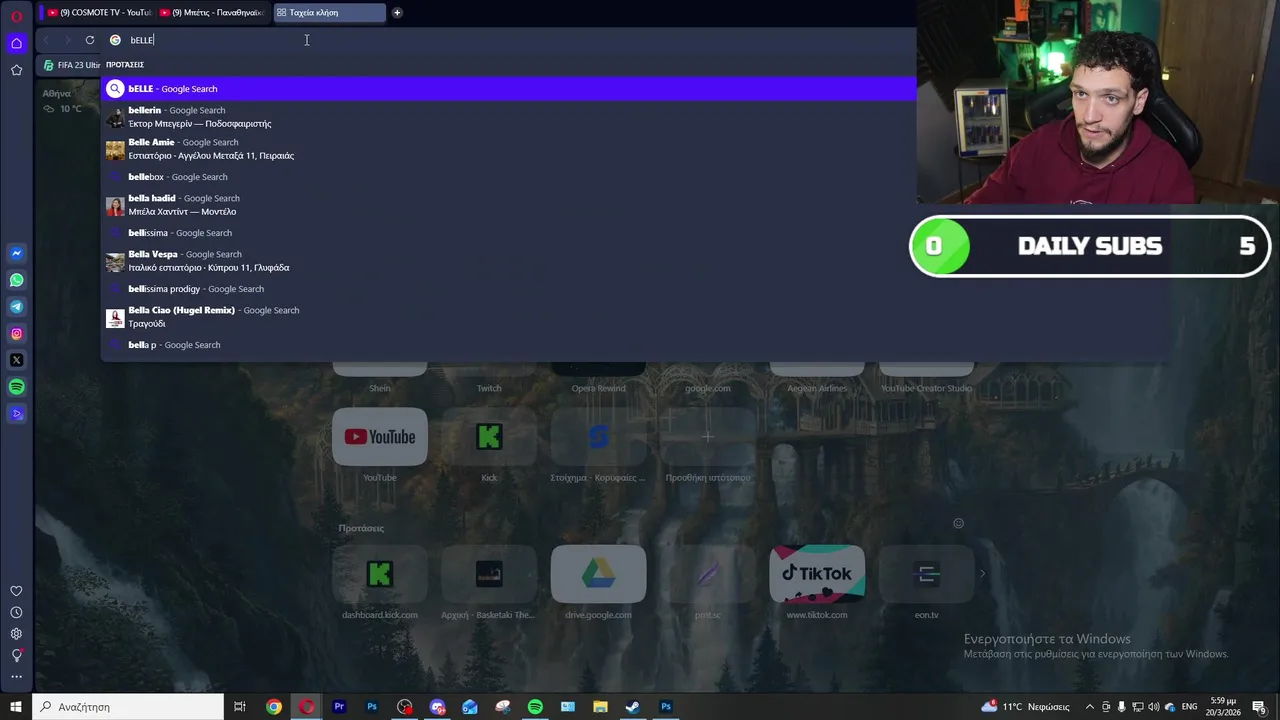Click the lightbulb icon in the sidebar
The image size is (1280, 720).
16,655
